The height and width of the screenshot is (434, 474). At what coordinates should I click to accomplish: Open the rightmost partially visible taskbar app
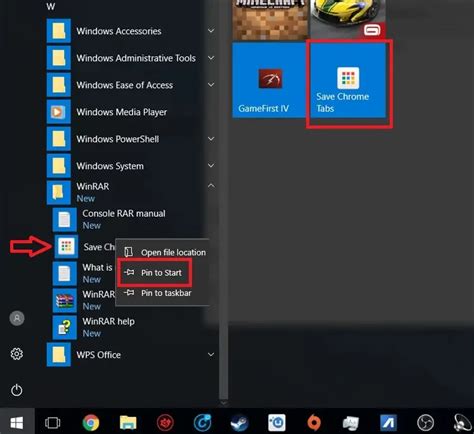click(x=464, y=423)
